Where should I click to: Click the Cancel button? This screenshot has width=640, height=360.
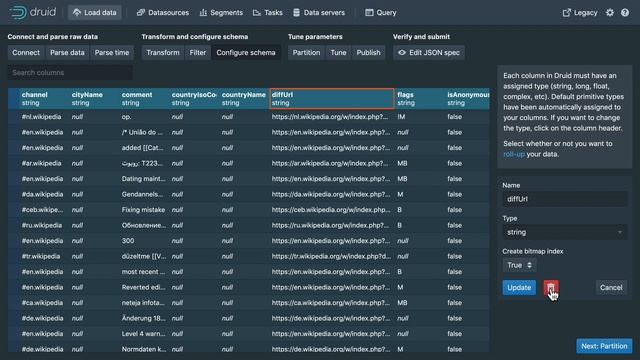(x=611, y=288)
